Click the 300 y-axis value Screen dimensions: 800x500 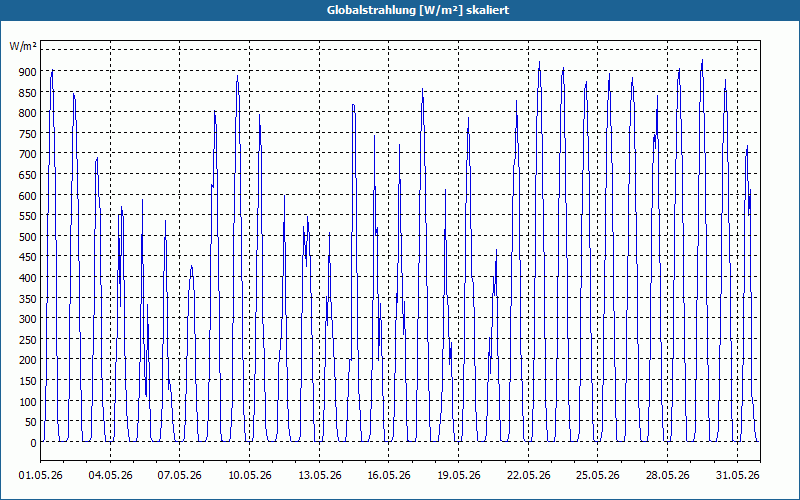27,319
